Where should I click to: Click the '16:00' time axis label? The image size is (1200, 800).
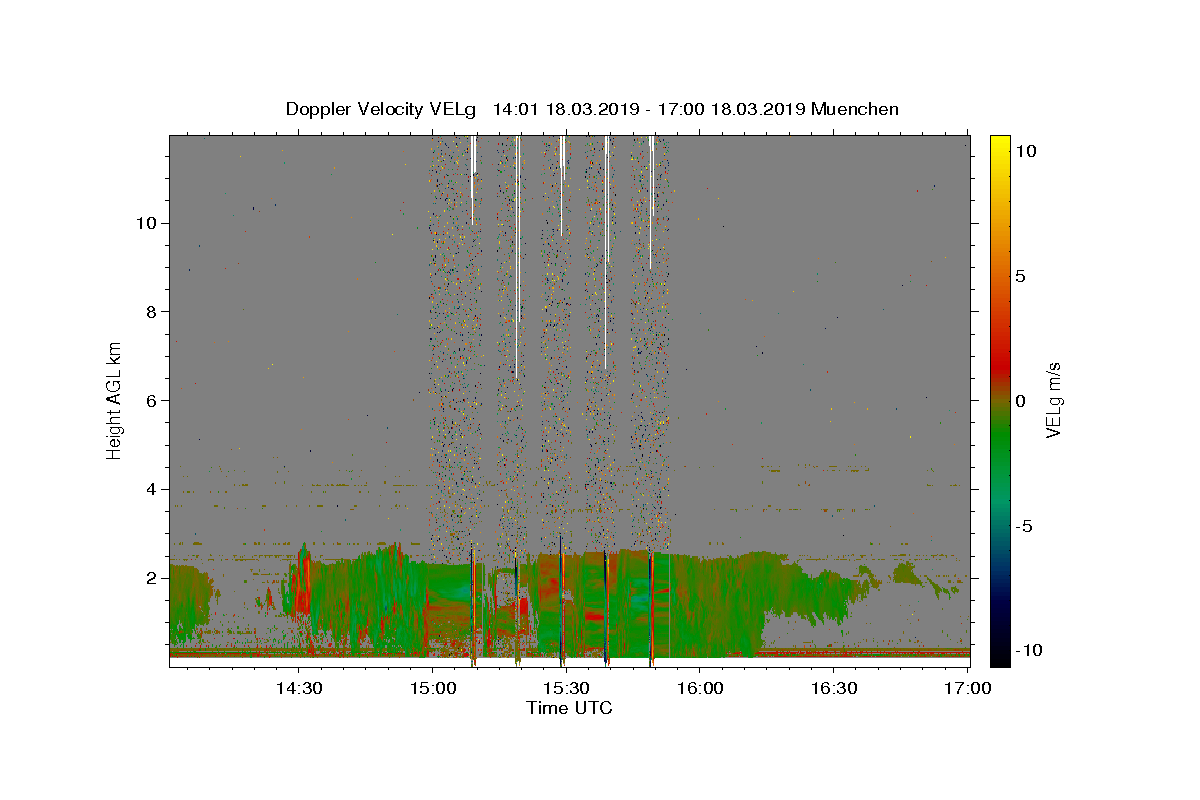coord(700,688)
